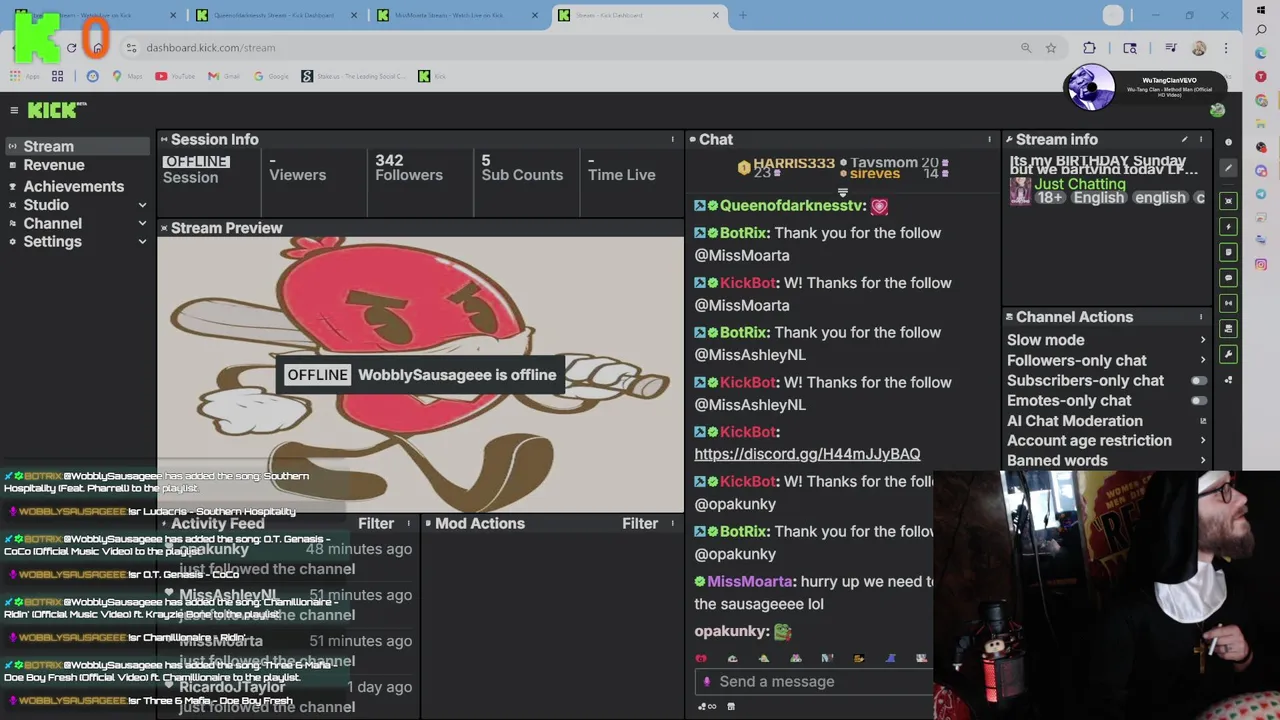Click Just Chatting category link
Viewport: 1280px width, 720px height.
point(1080,184)
